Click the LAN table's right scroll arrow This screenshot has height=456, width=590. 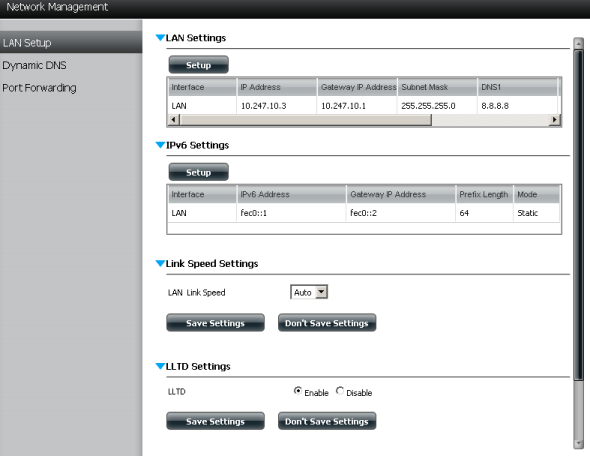point(554,120)
